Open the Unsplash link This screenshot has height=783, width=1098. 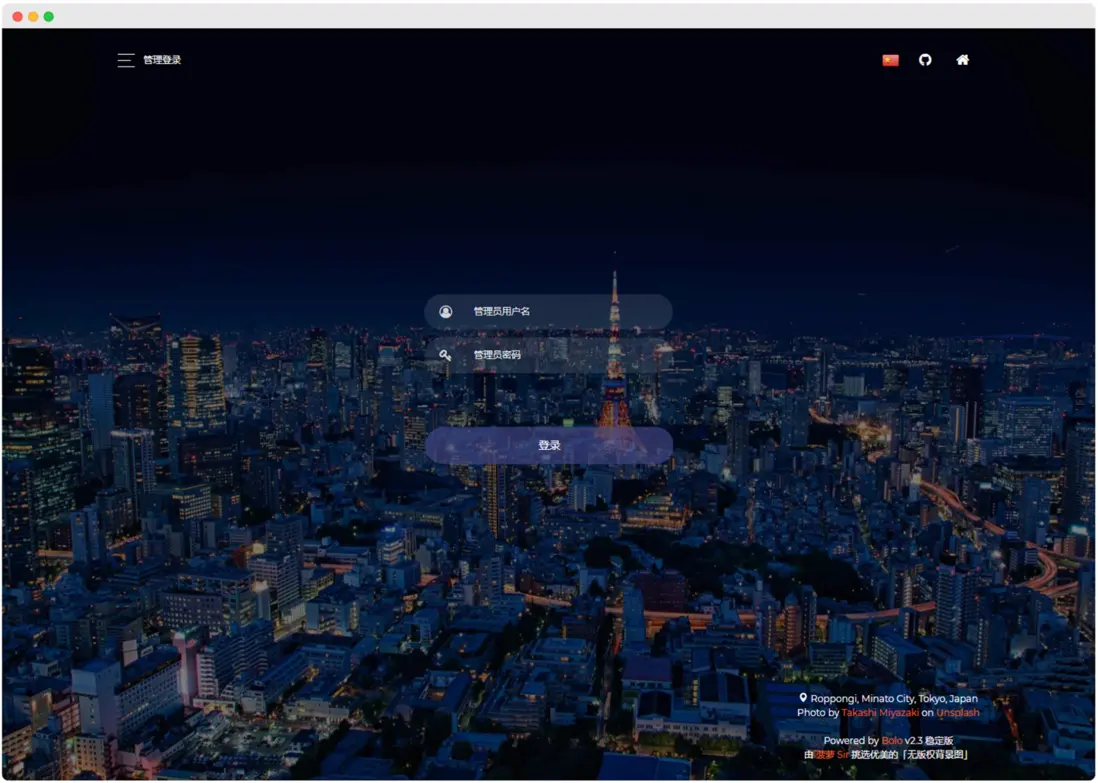(x=958, y=713)
